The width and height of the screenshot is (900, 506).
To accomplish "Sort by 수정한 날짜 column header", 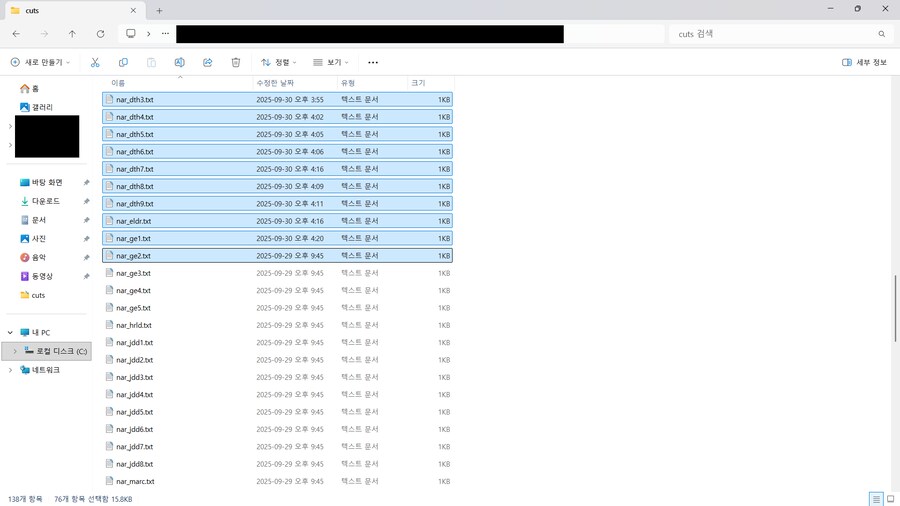I will coord(275,83).
